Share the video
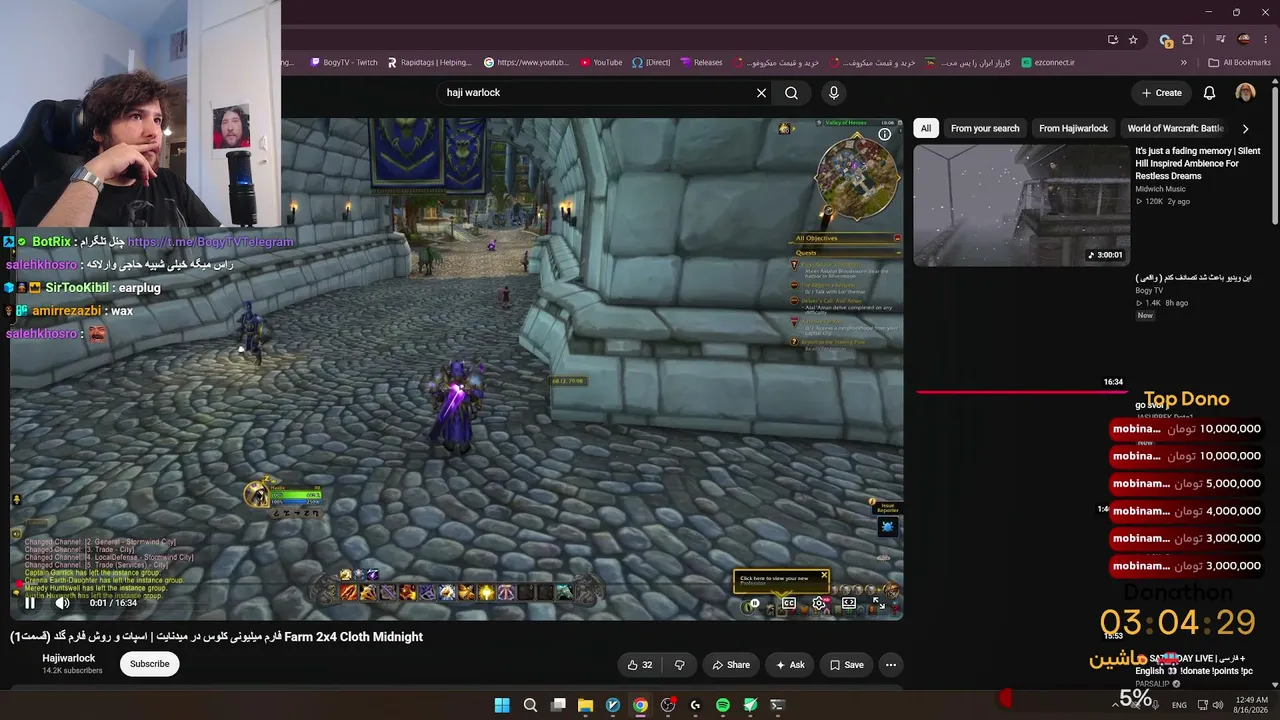Screen dimensions: 1280x720 pos(731,665)
